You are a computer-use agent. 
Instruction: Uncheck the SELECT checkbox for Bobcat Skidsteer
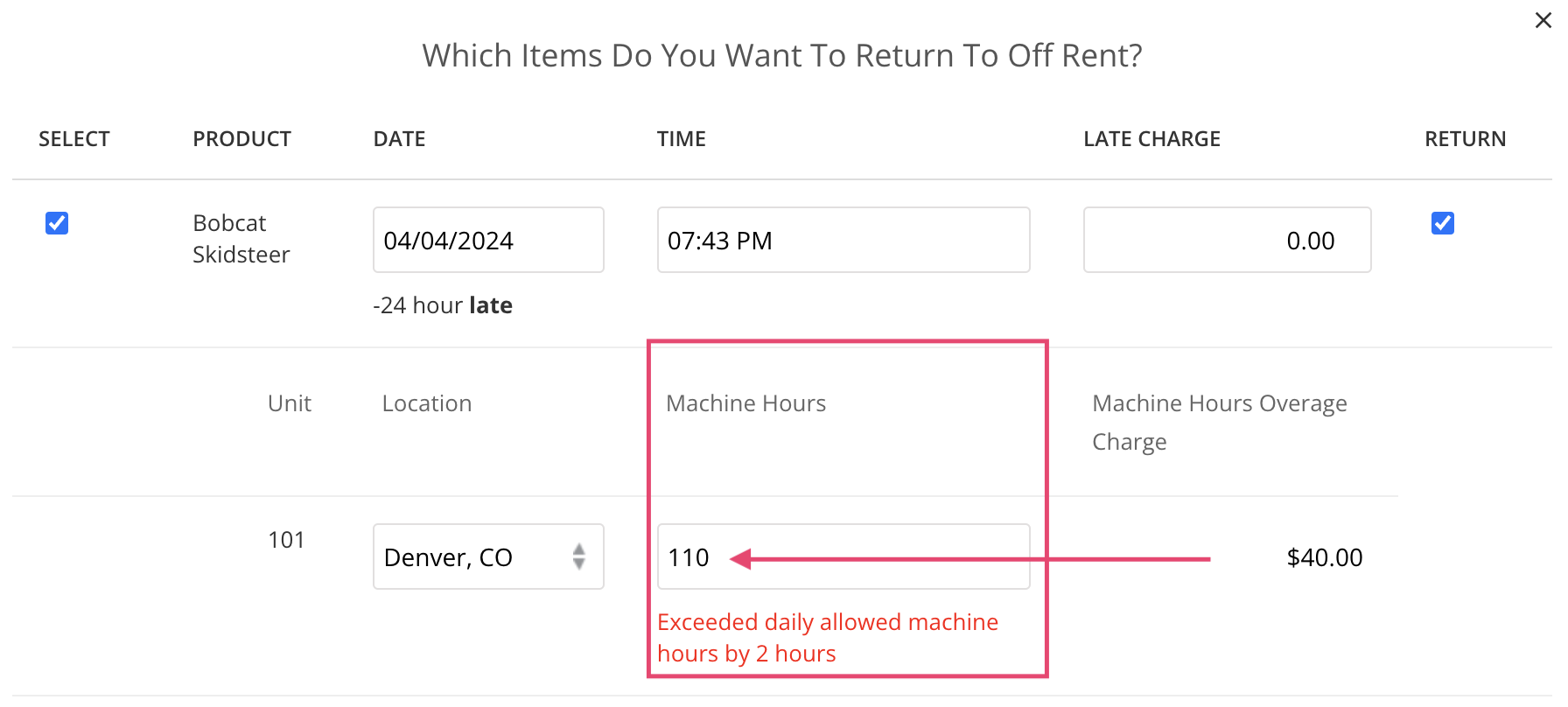(56, 223)
